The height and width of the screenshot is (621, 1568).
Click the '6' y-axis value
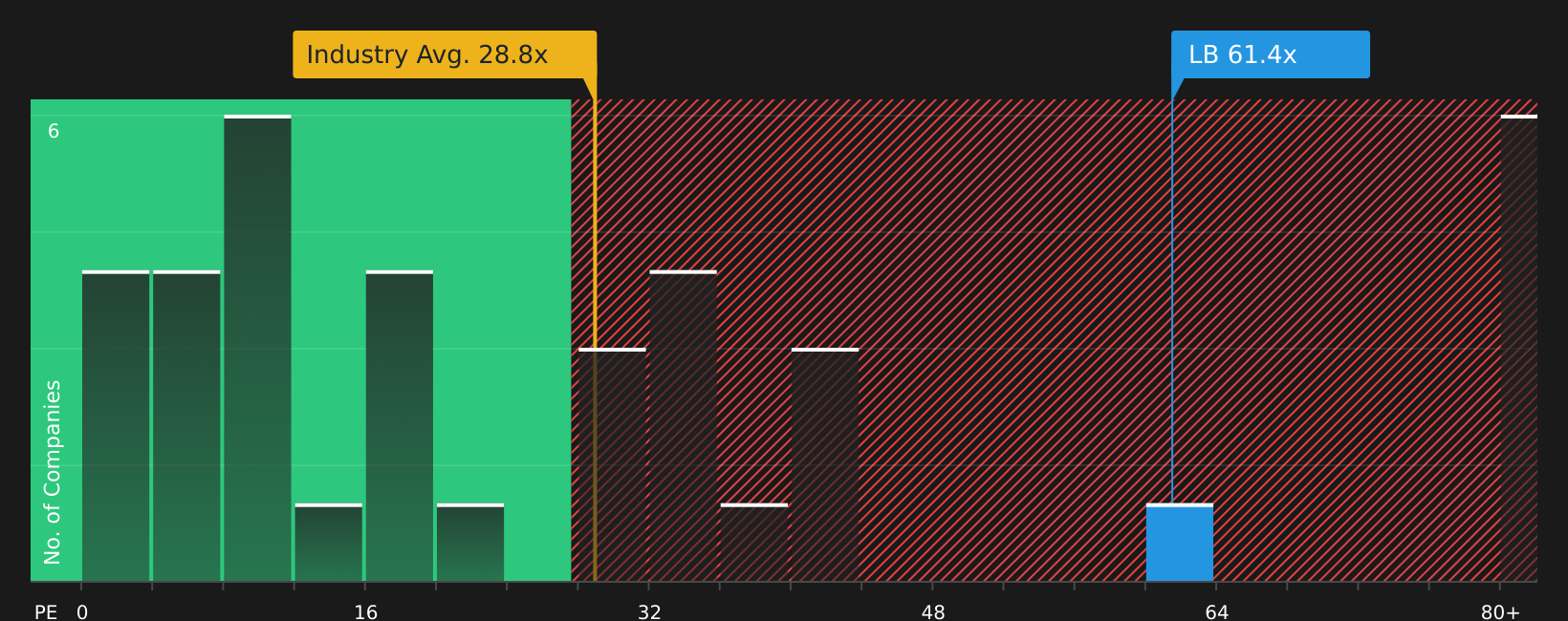point(54,132)
